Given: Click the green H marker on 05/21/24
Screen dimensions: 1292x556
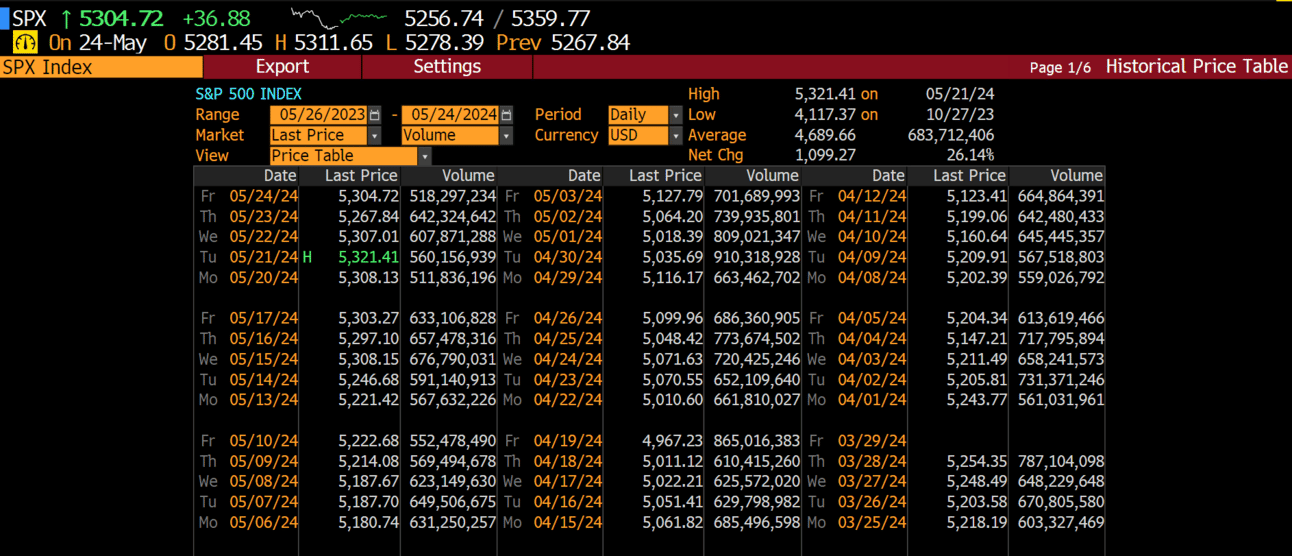Looking at the screenshot, I should [x=308, y=257].
